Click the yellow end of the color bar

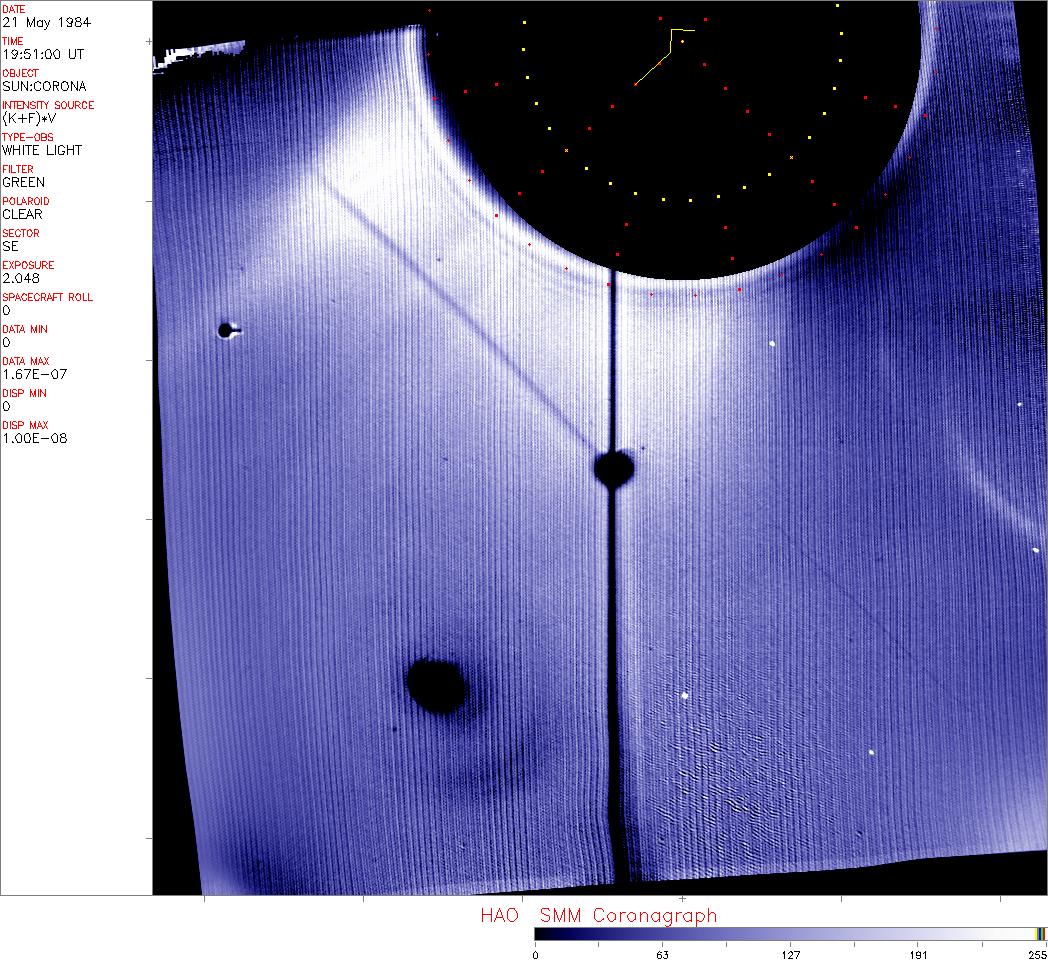(1040, 933)
